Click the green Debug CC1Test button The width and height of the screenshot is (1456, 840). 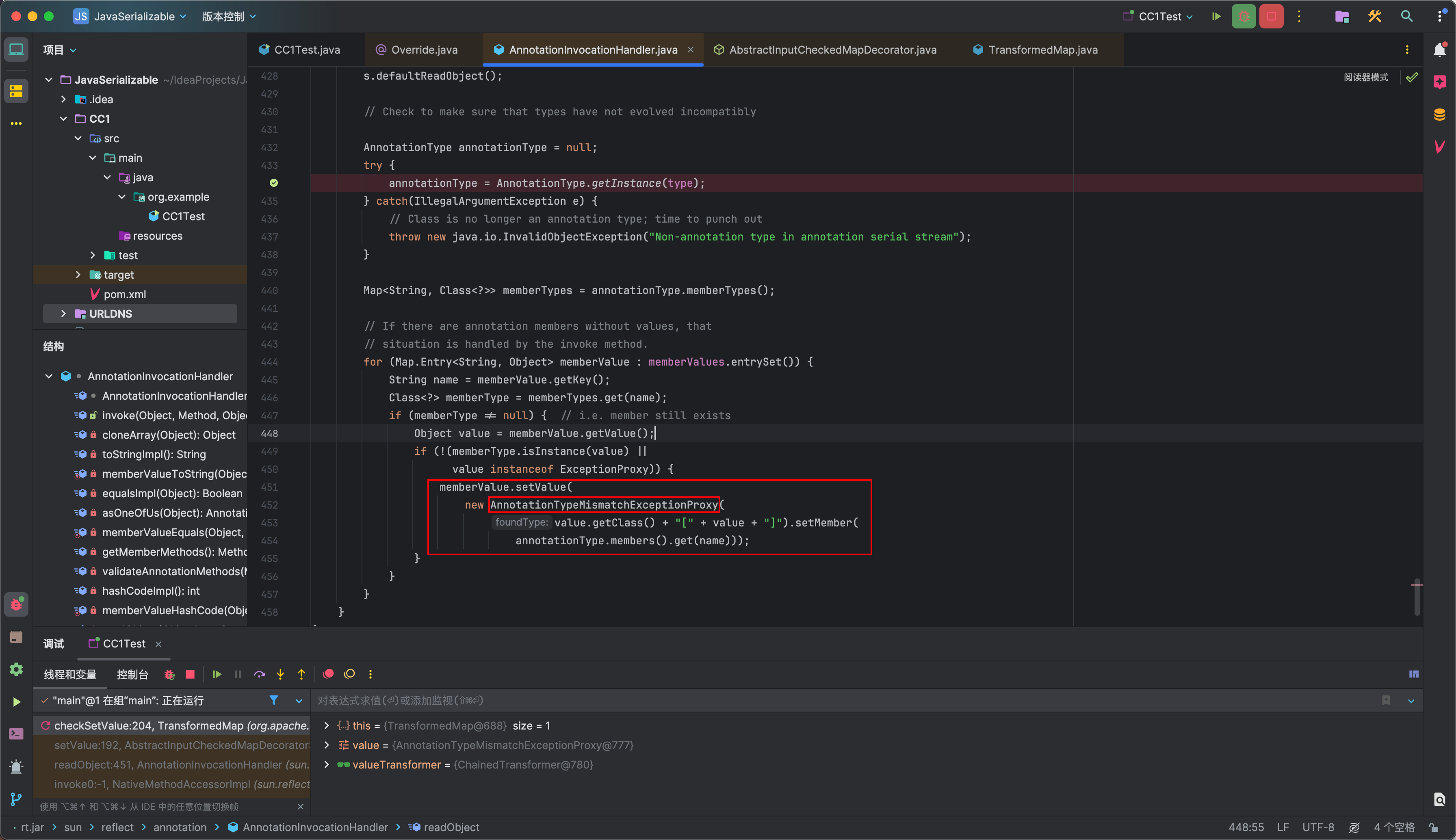(1244, 16)
